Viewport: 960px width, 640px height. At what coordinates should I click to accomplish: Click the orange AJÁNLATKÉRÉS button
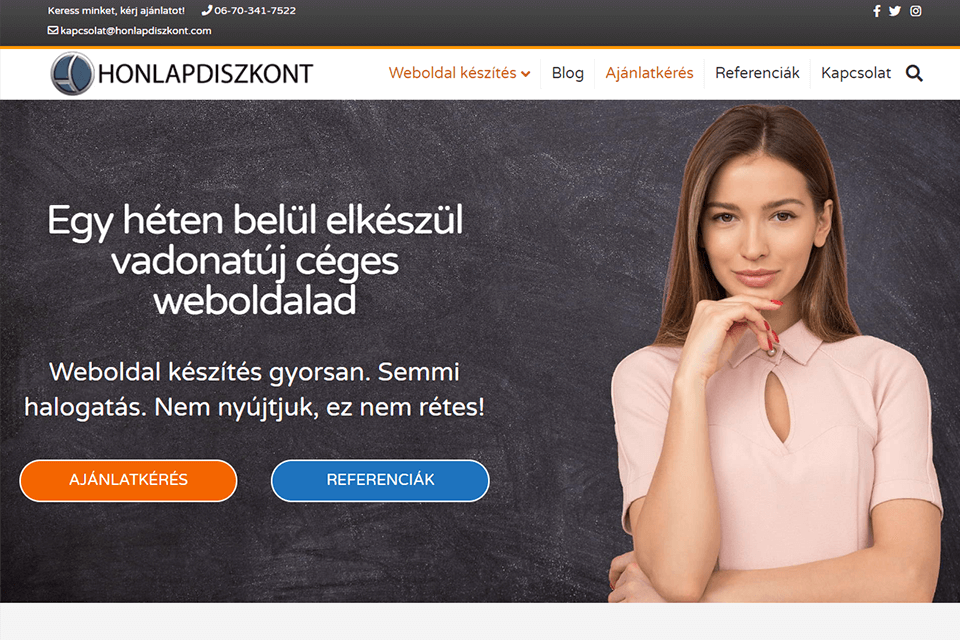point(128,480)
